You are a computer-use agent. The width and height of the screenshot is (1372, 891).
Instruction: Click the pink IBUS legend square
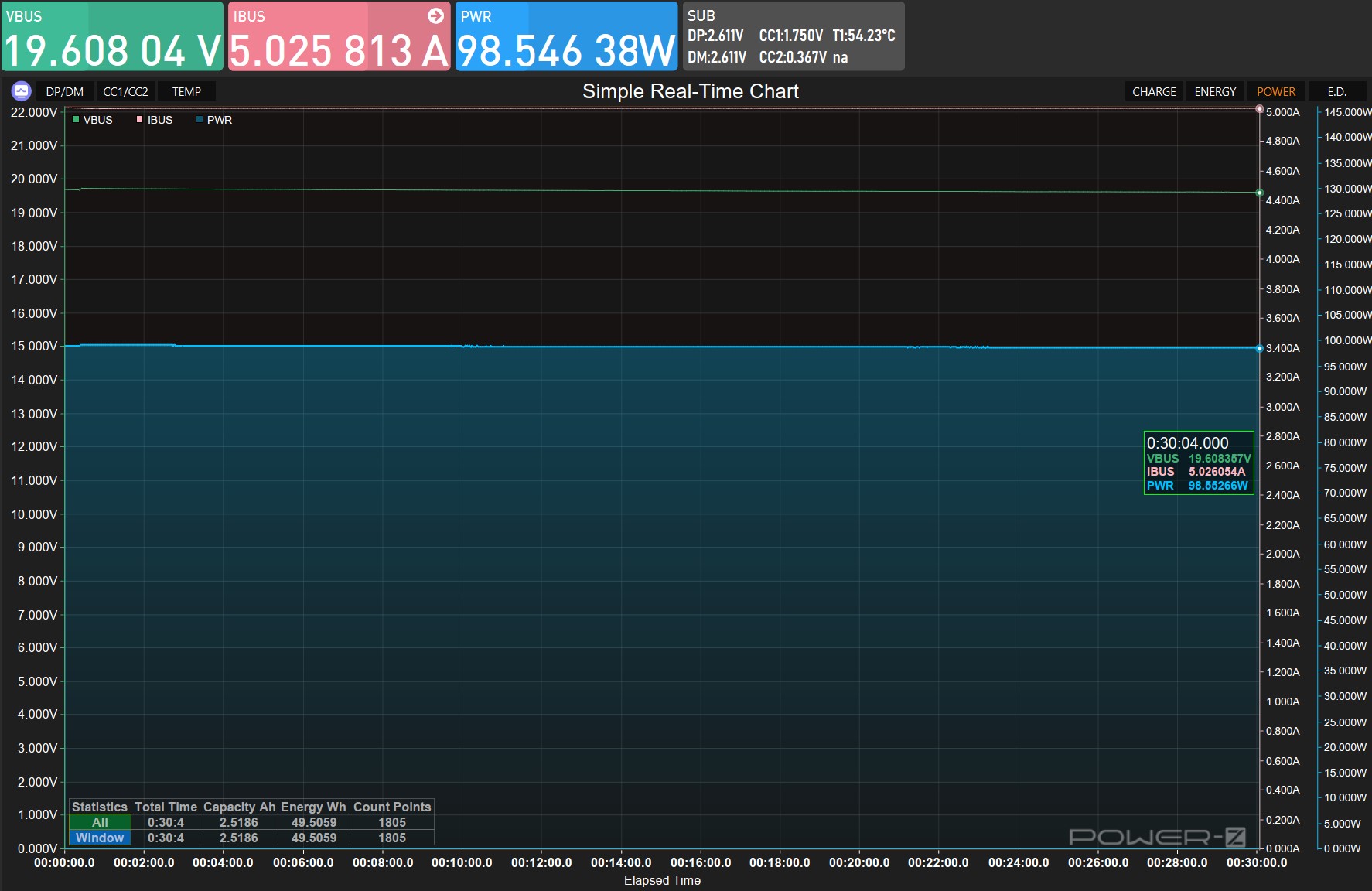pyautogui.click(x=140, y=120)
